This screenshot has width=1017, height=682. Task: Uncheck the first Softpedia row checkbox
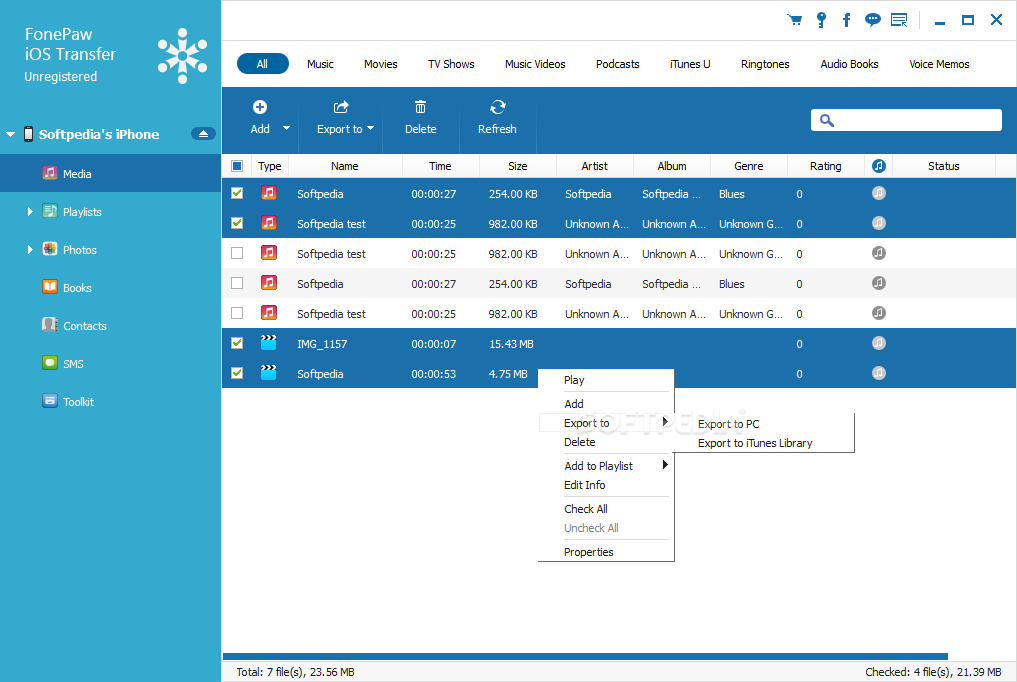pos(237,193)
